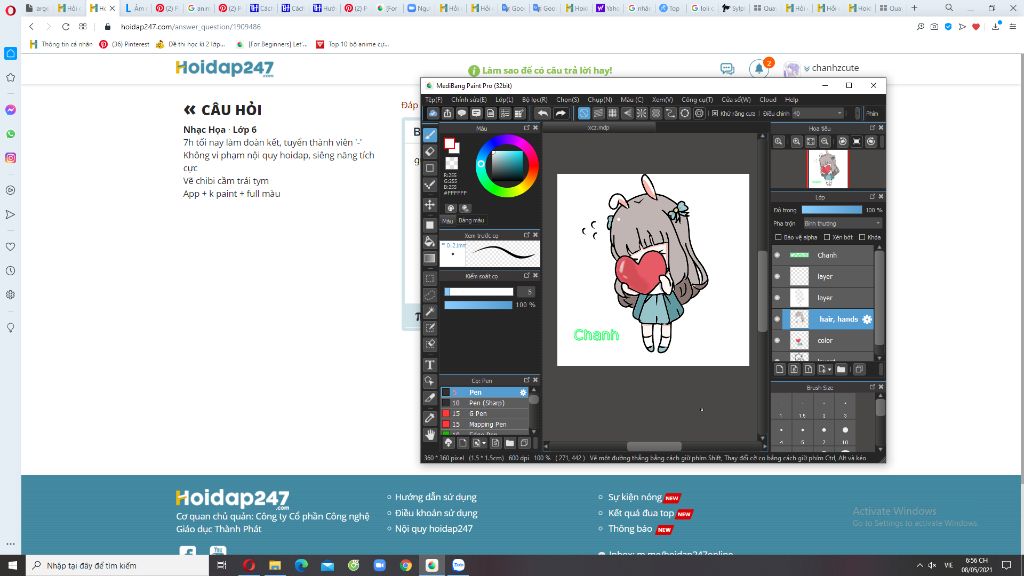Open the Pha trộn blend mode dropdown
This screenshot has height=576, width=1024.
(842, 223)
